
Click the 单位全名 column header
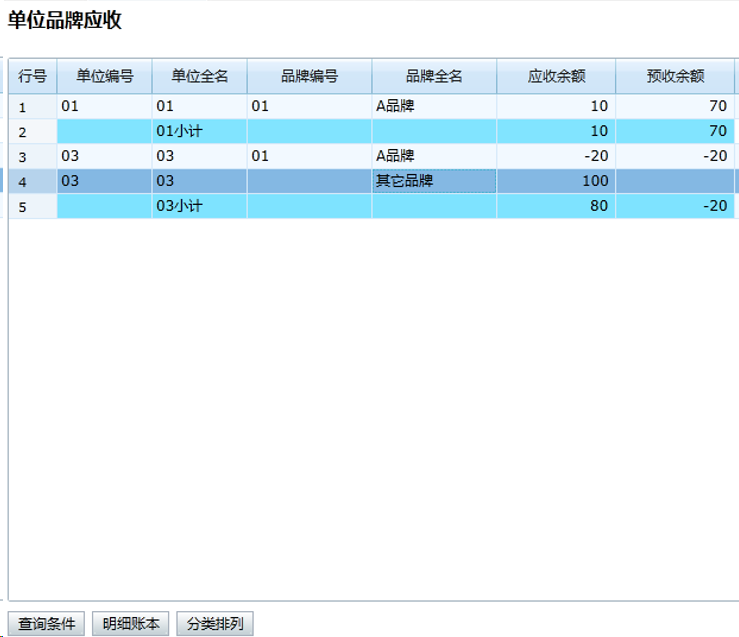click(199, 77)
